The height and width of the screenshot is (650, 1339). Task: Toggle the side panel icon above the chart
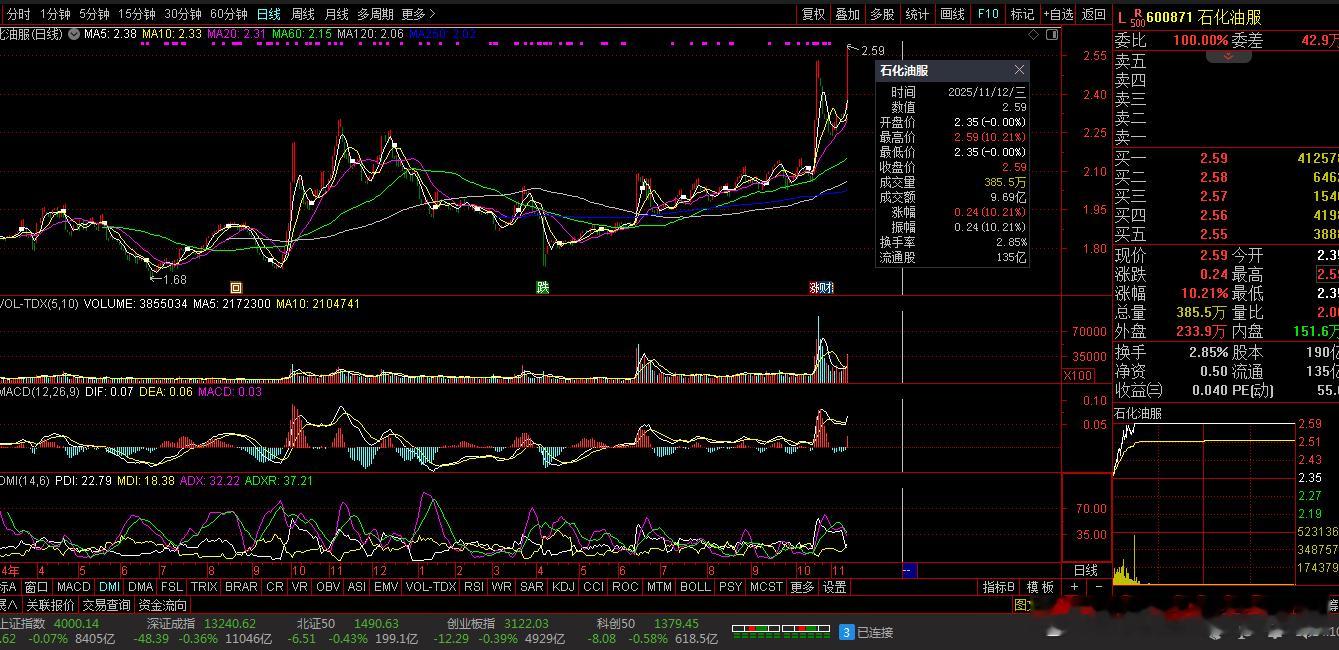coord(1050,34)
